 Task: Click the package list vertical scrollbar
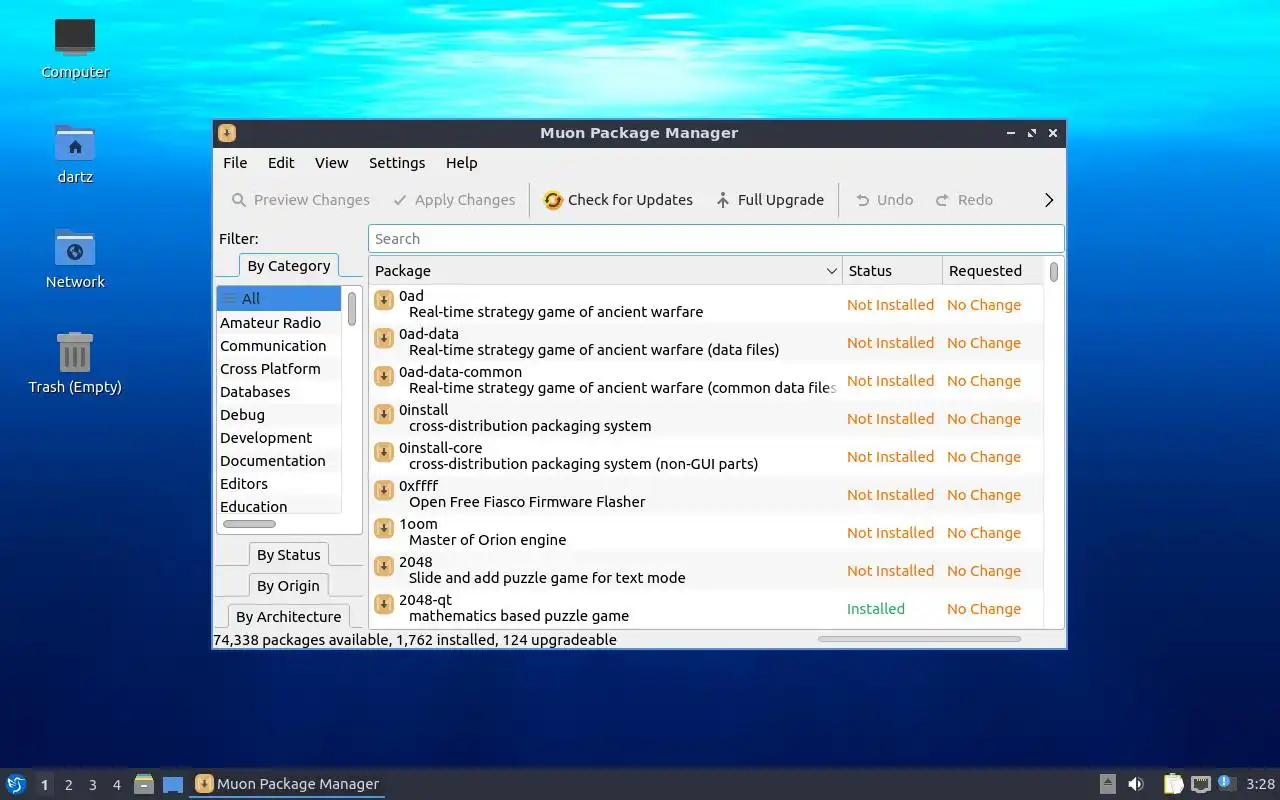[1054, 272]
